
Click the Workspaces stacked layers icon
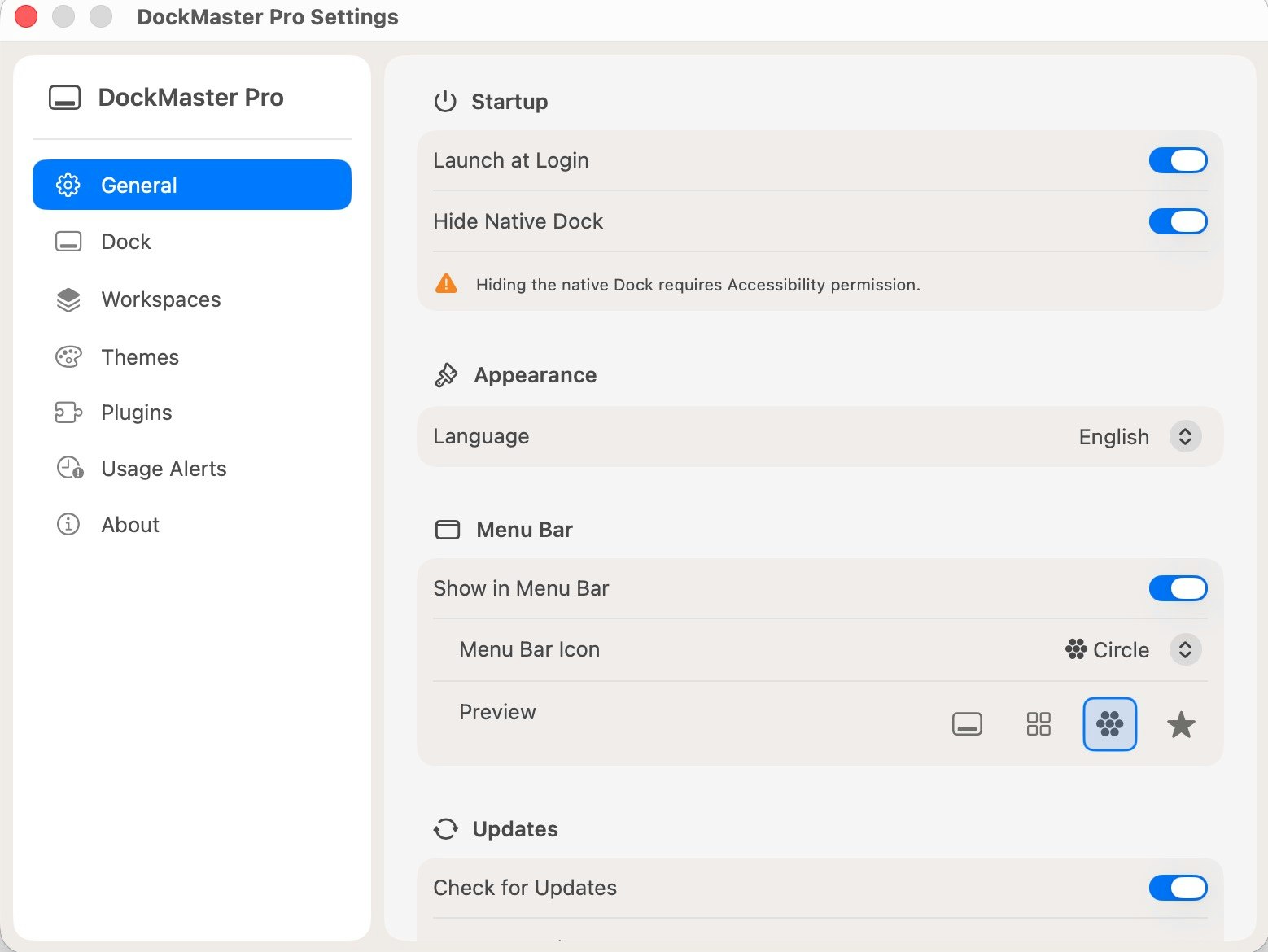[68, 299]
